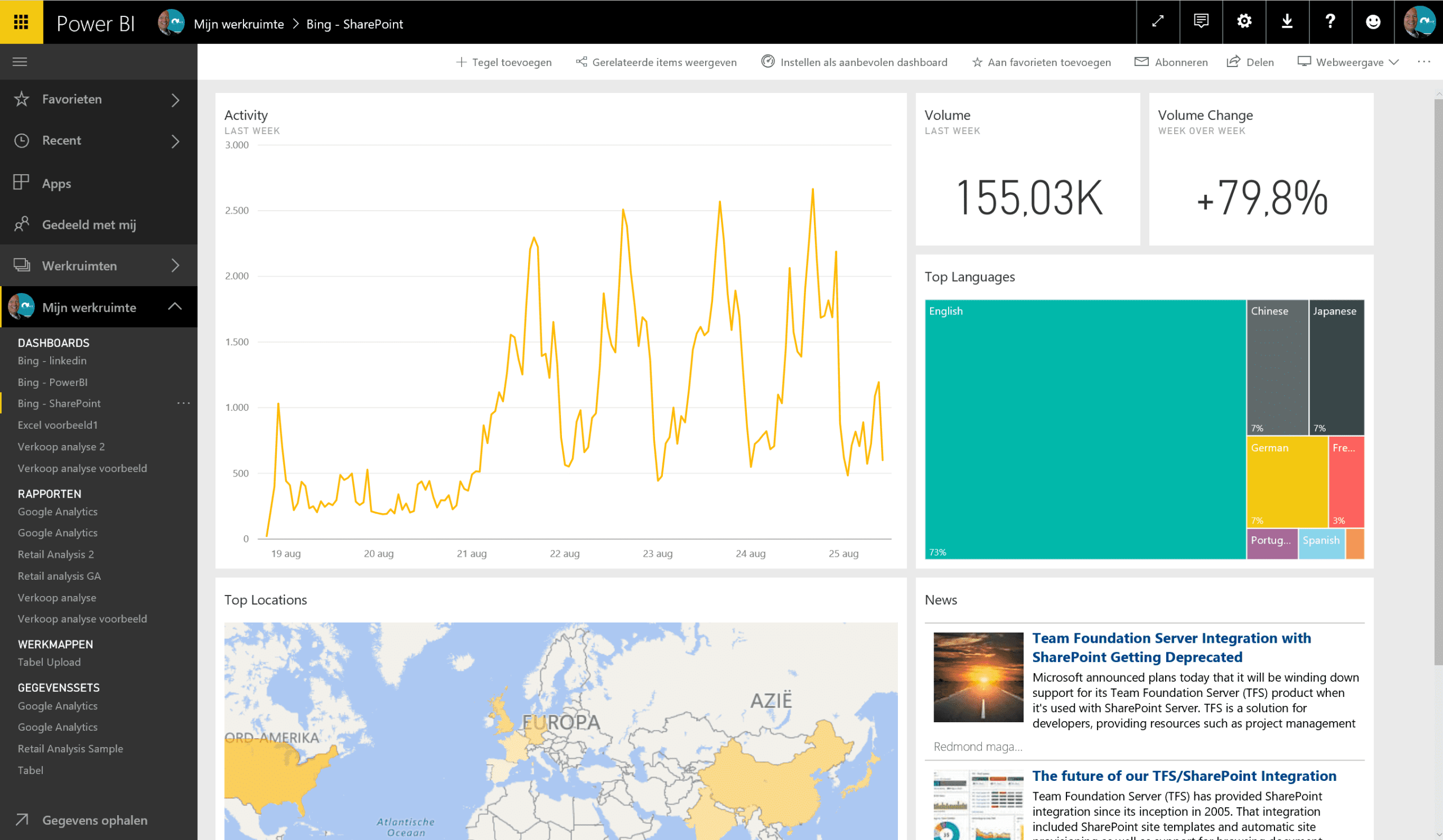1443x840 pixels.
Task: Toggle the hamburger navigation menu
Action: (20, 62)
